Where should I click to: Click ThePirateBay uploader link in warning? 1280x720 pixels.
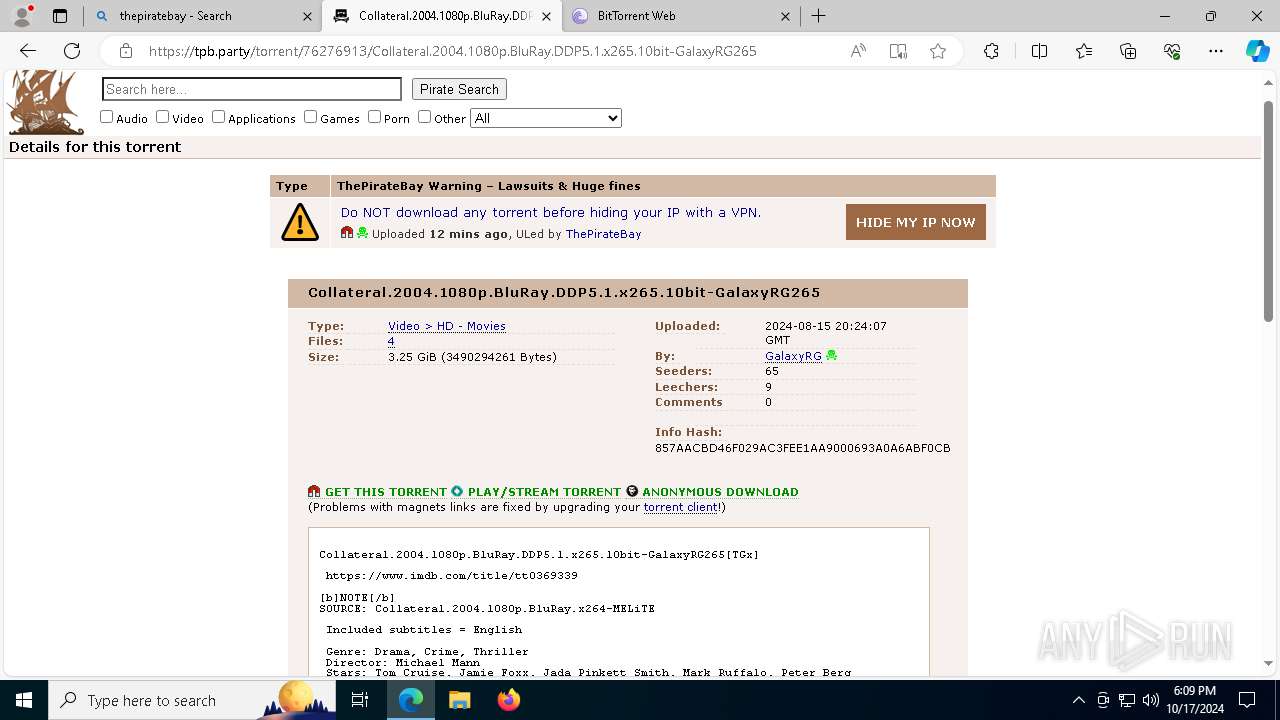pos(603,234)
